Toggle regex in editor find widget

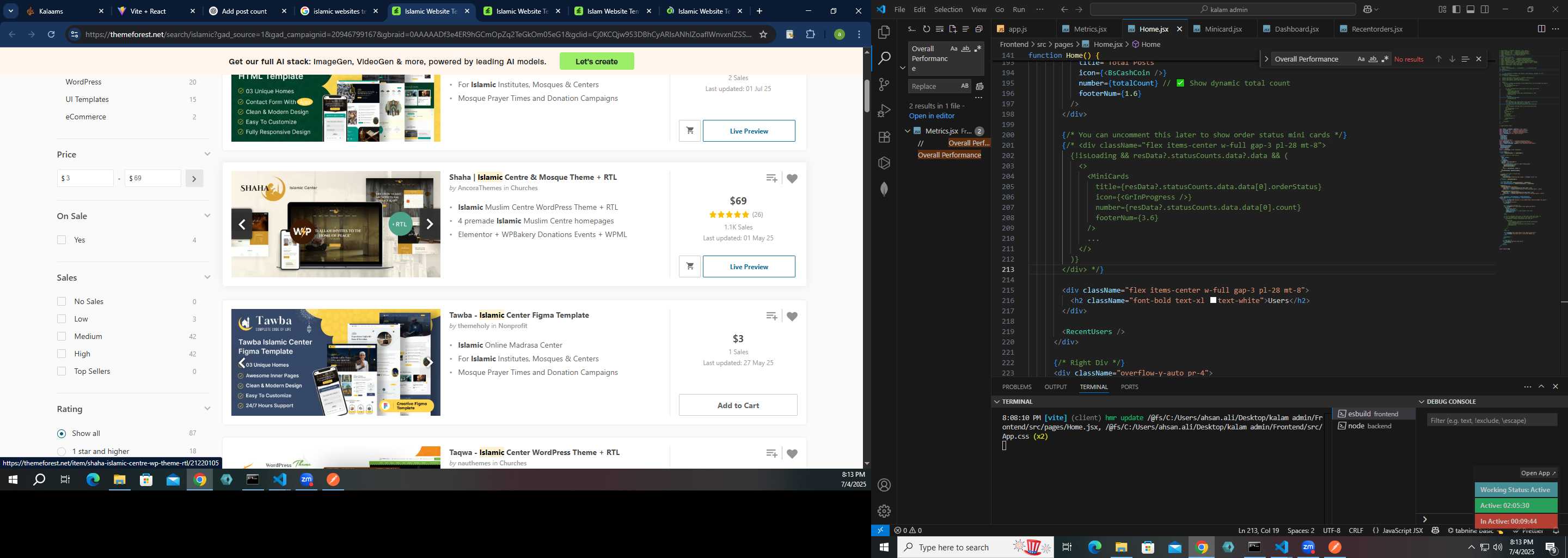point(1385,59)
